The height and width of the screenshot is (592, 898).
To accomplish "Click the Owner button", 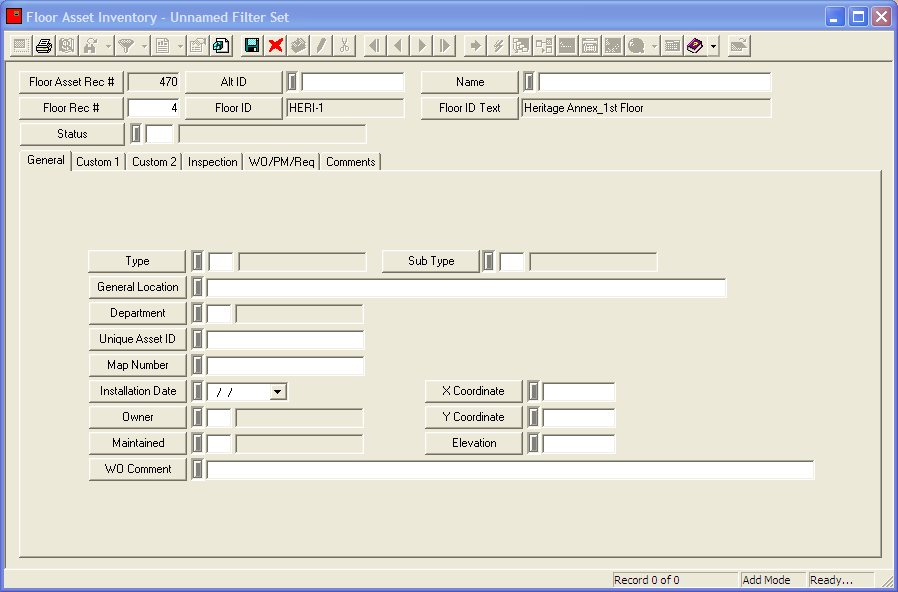I will (138, 417).
